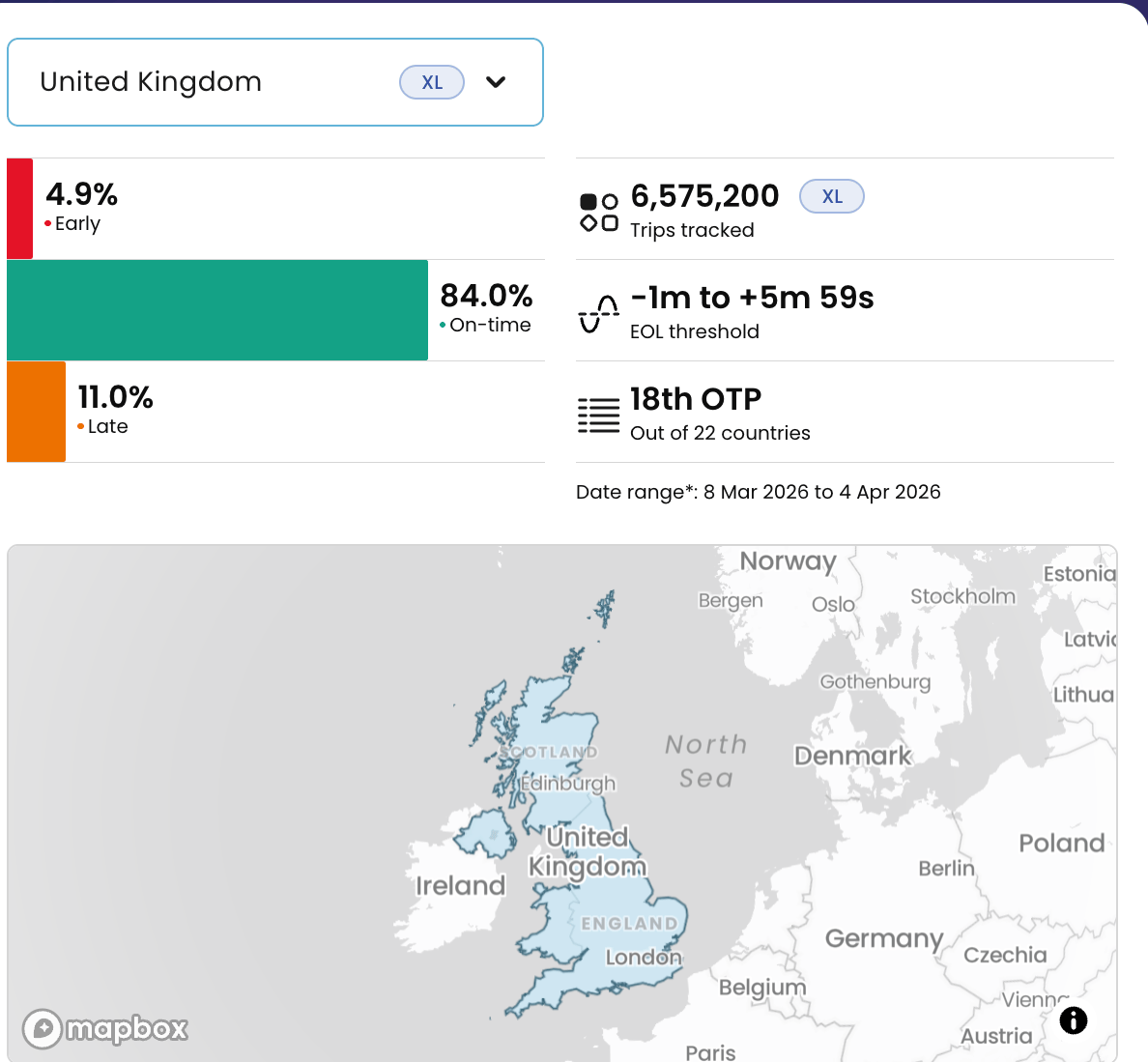Click the EOL threshold wave icon
This screenshot has height=1062, width=1148.
(x=598, y=313)
